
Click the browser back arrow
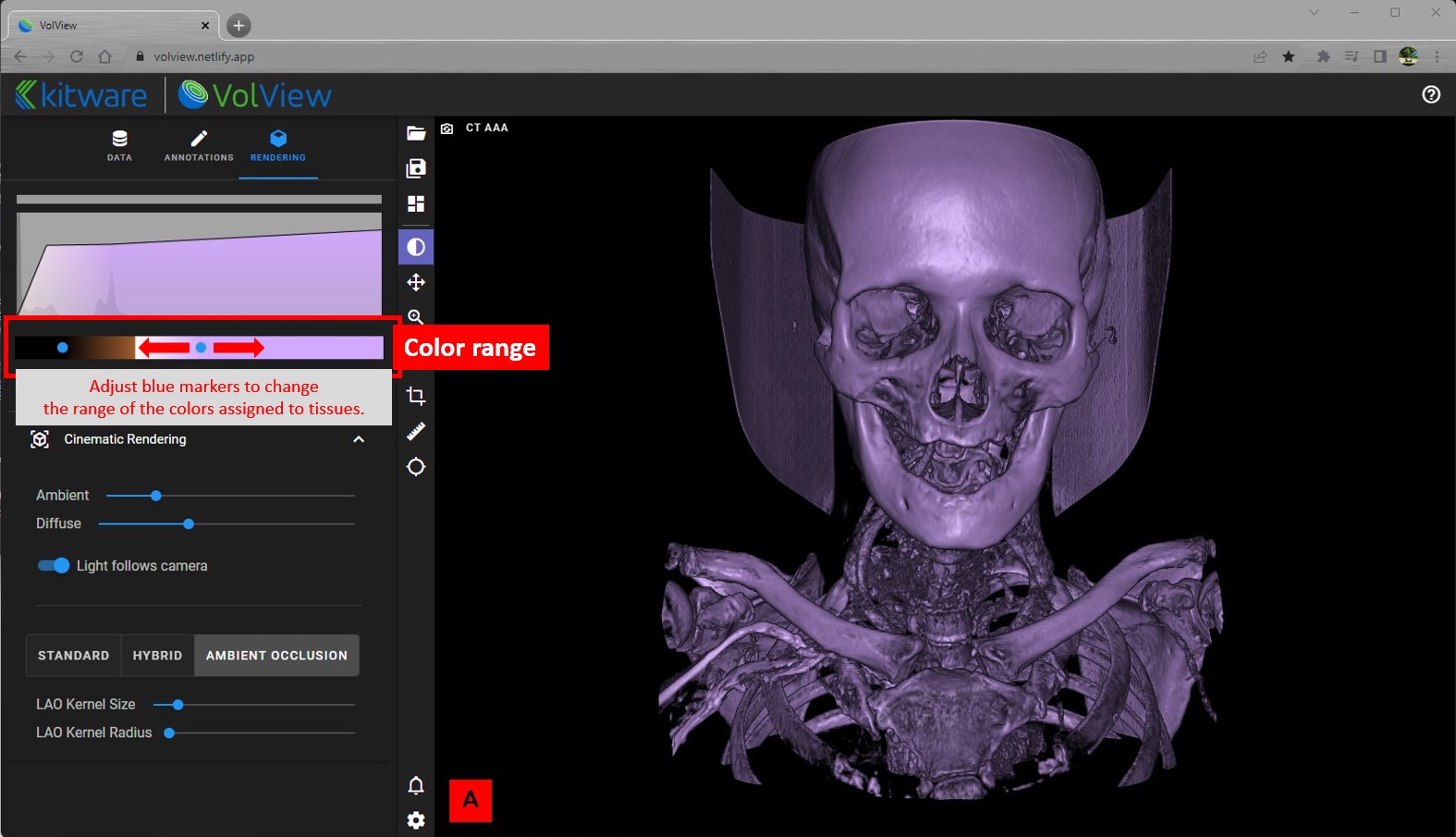click(x=20, y=56)
